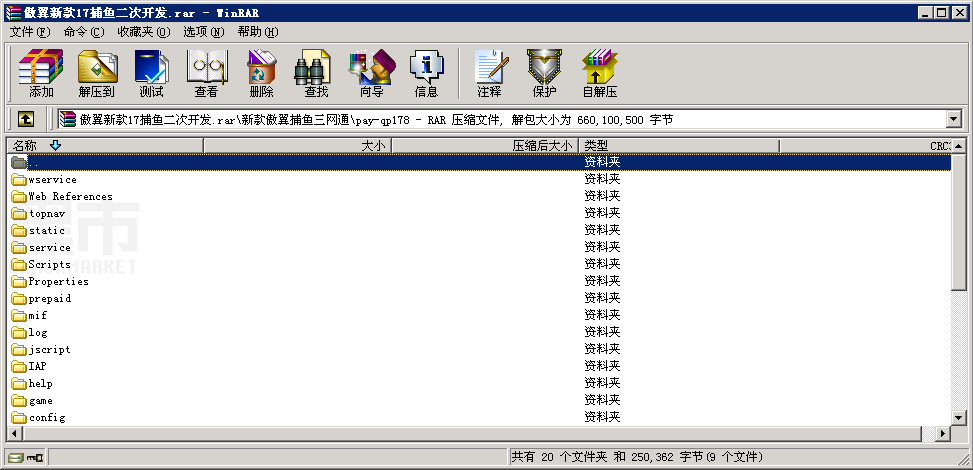This screenshot has width=973, height=470.
Task: Click the horizontal scroll left arrow
Action: click(14, 433)
